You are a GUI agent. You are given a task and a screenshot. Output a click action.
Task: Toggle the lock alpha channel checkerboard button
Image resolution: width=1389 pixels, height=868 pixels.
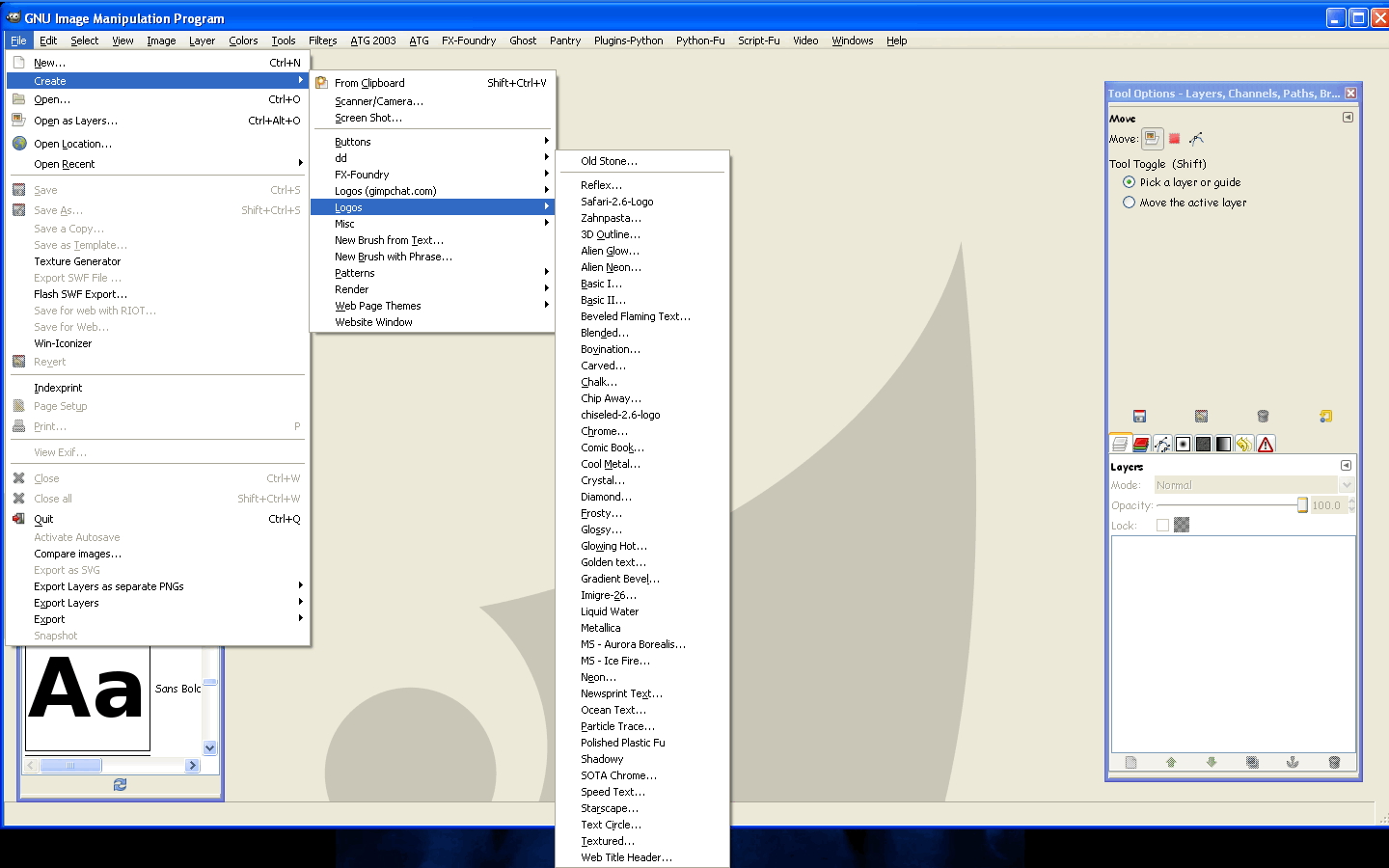pyautogui.click(x=1182, y=525)
